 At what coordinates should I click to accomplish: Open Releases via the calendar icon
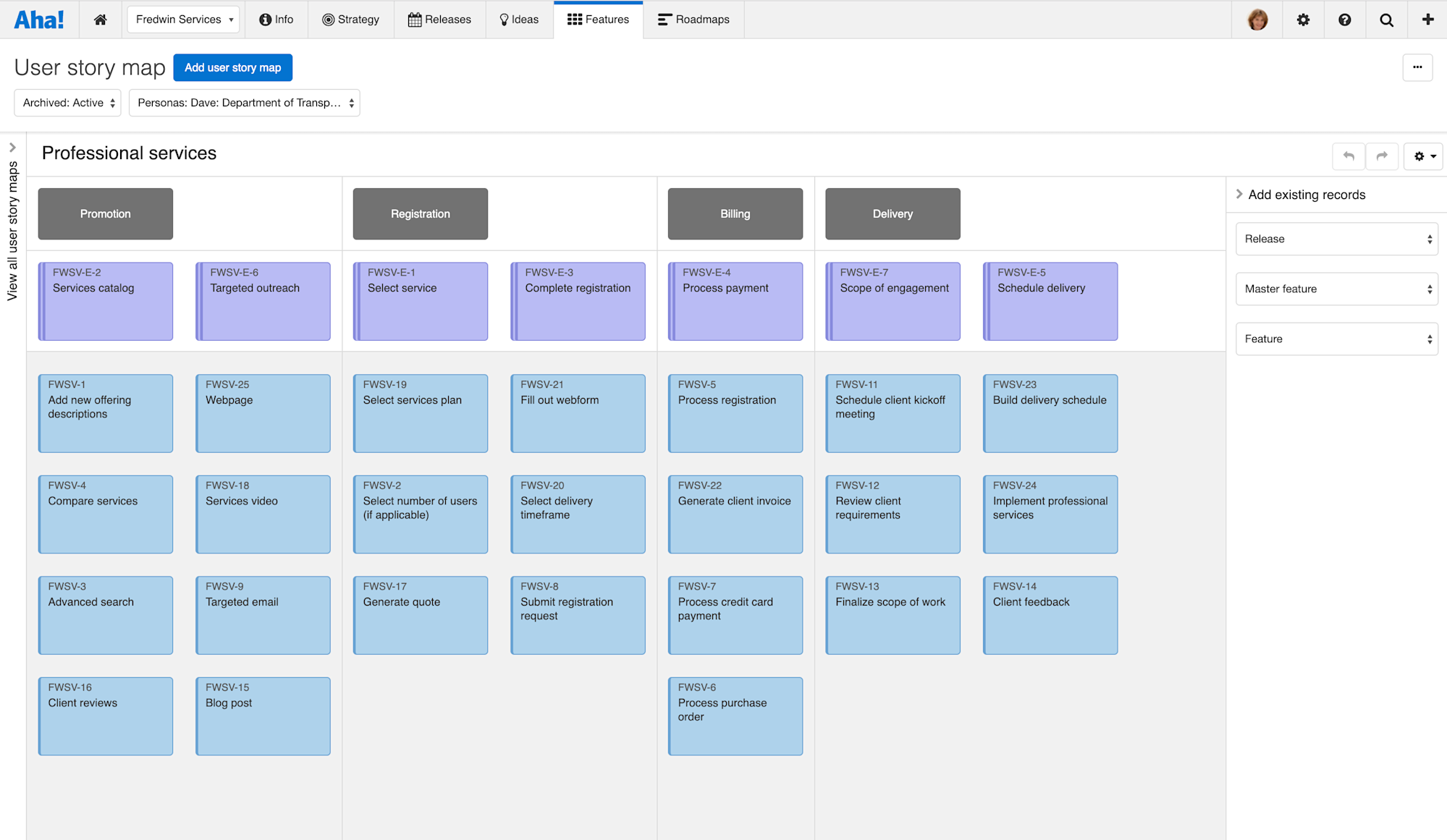pyautogui.click(x=415, y=20)
